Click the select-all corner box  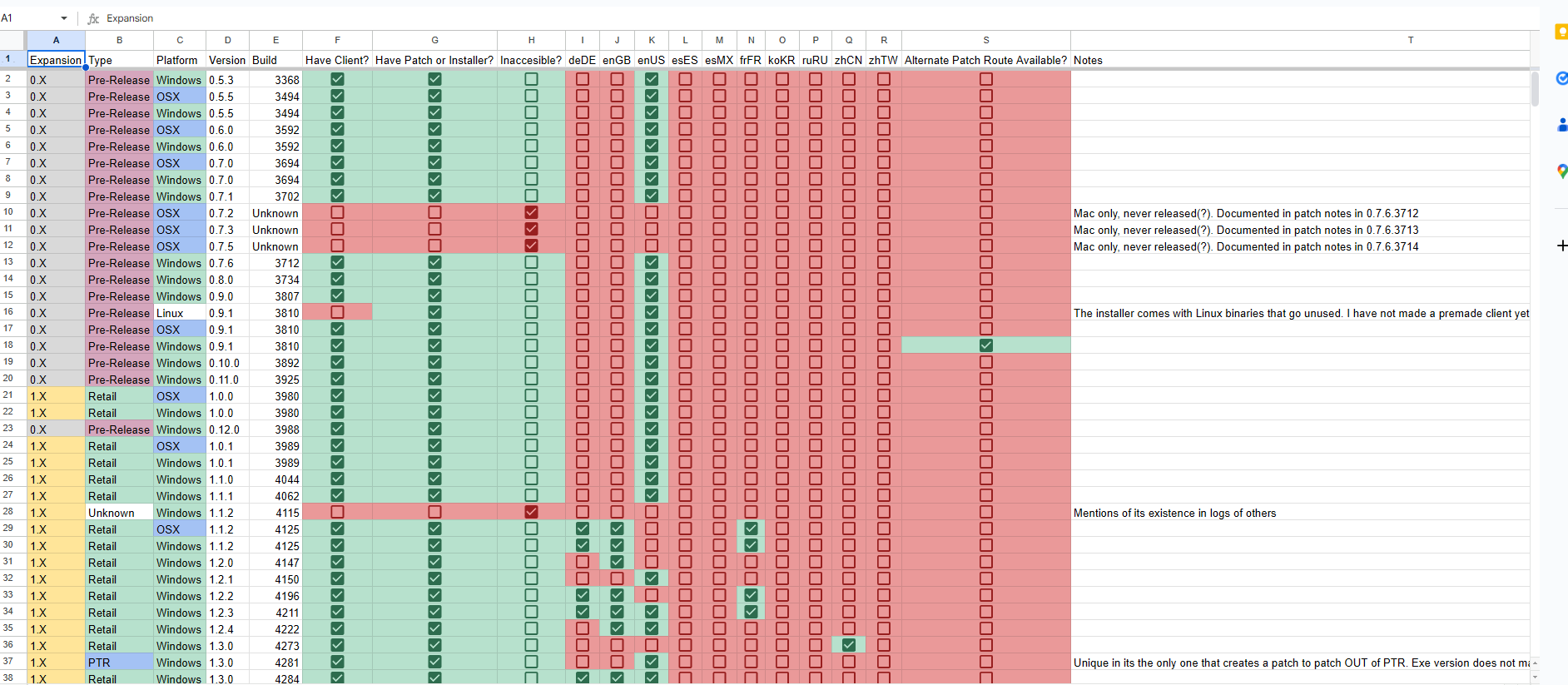[x=12, y=40]
